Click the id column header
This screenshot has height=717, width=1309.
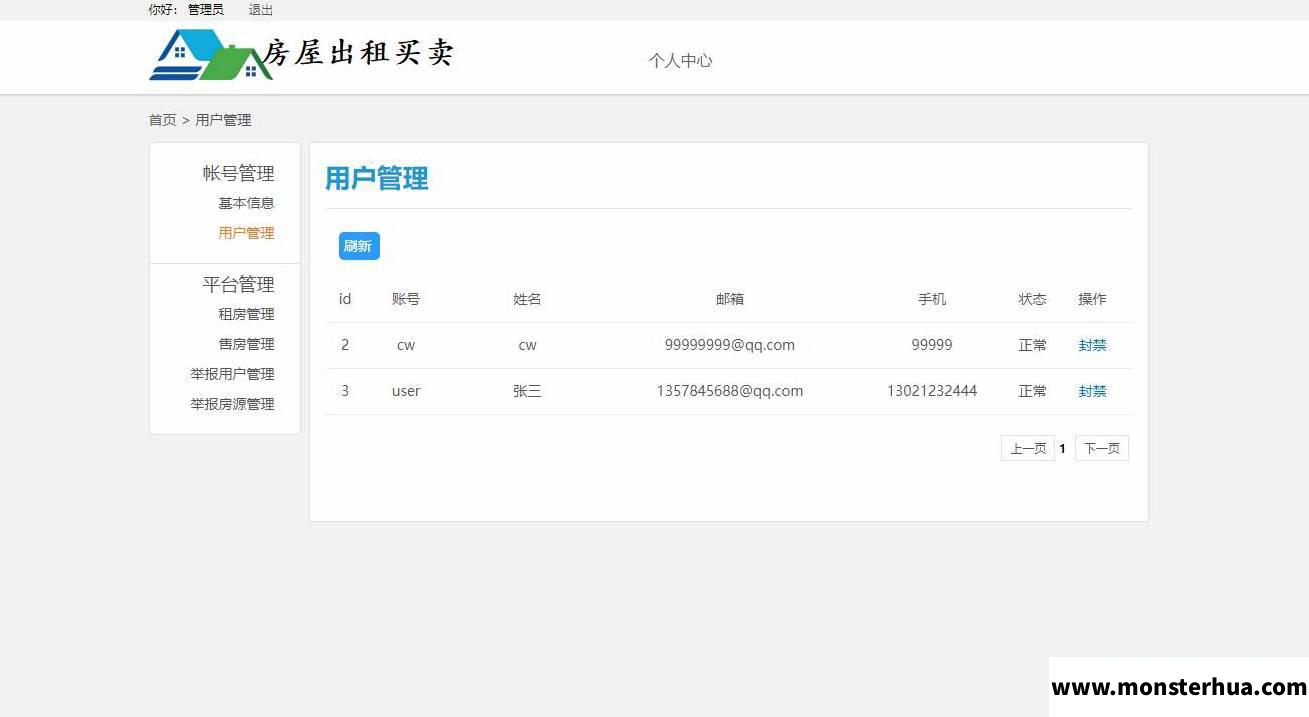click(345, 299)
